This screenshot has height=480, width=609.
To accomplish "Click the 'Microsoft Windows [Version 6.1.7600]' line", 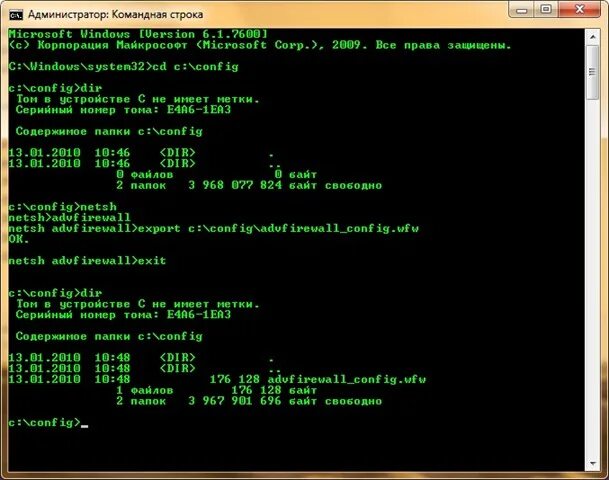I will pos(138,34).
